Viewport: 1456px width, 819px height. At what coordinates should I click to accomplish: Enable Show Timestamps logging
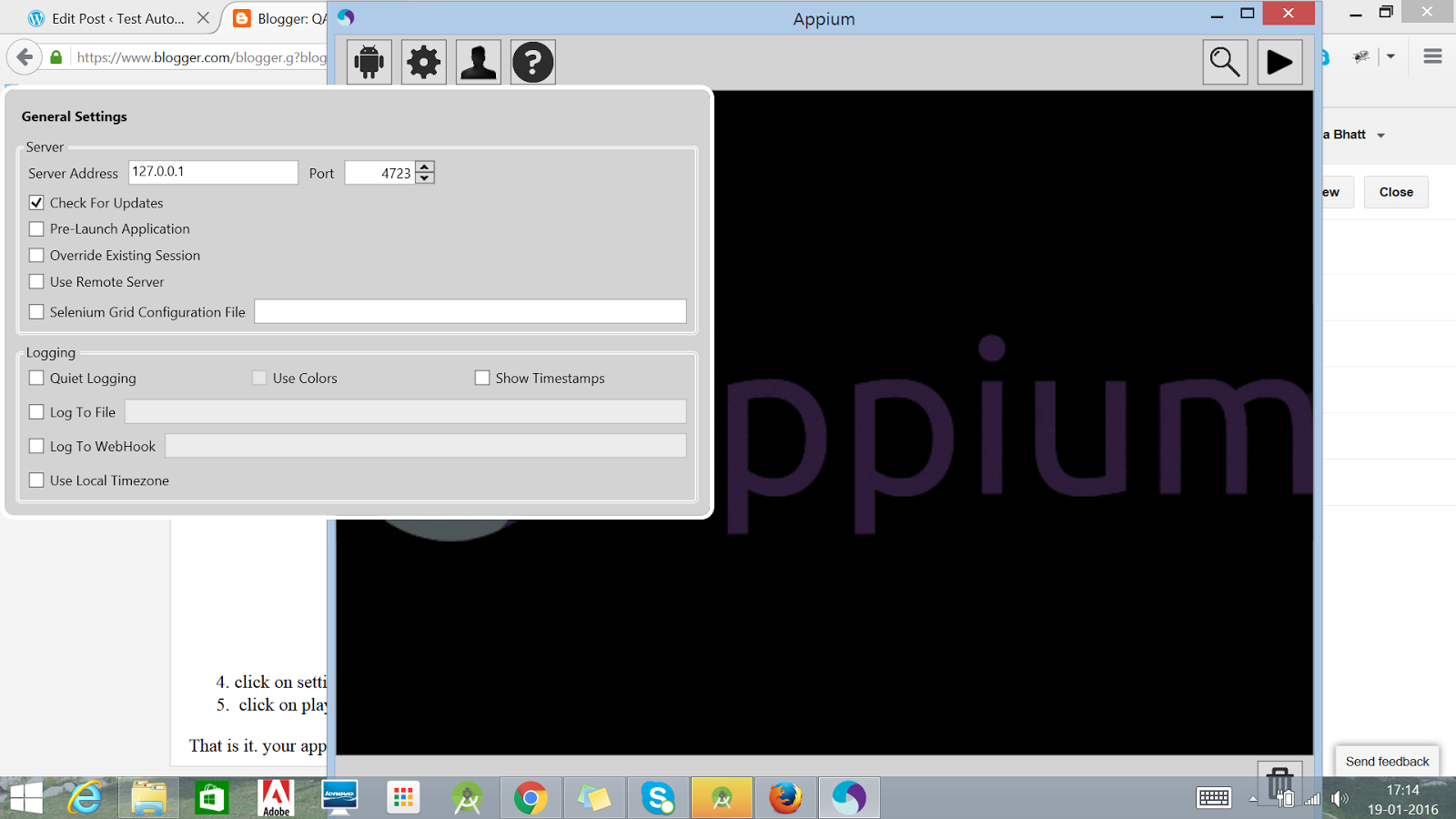tap(482, 377)
